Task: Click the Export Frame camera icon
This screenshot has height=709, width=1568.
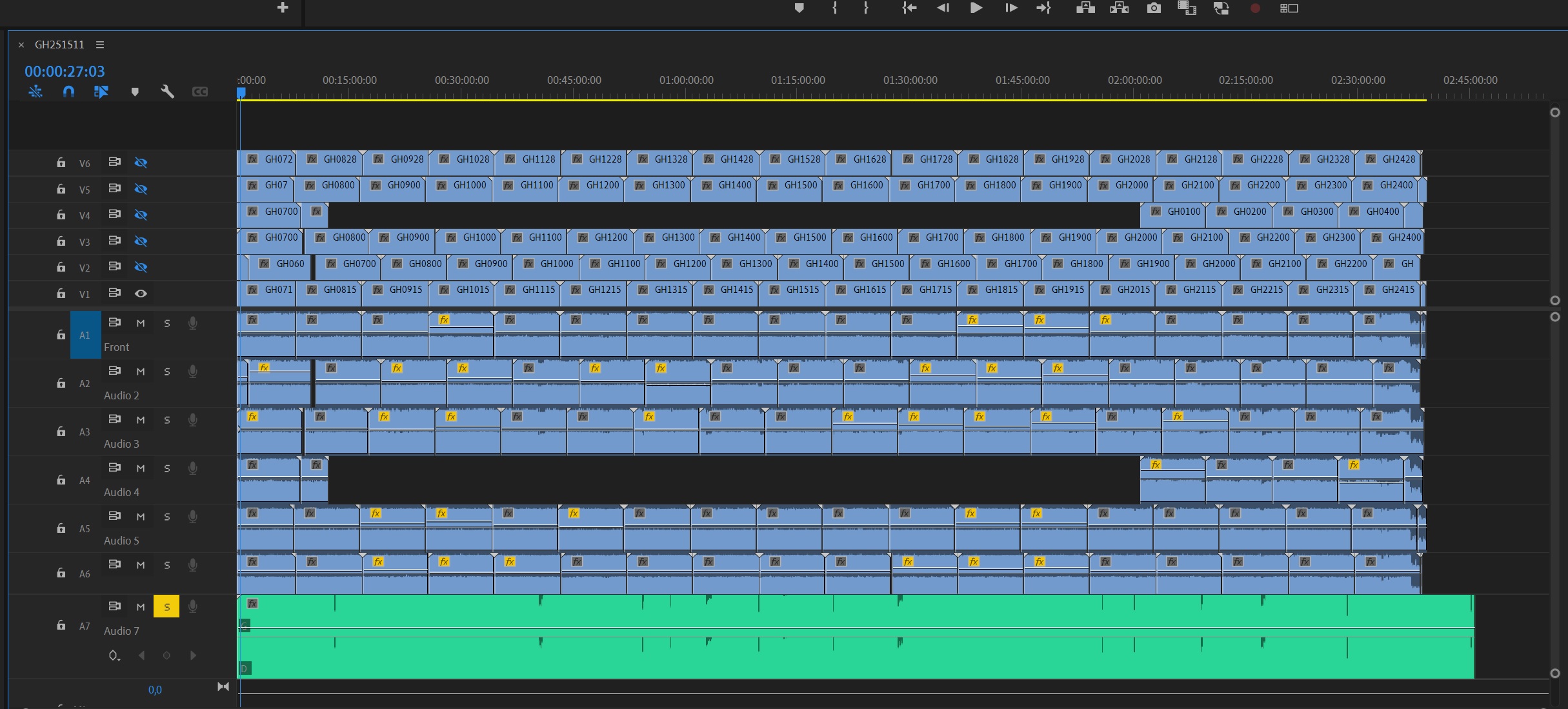Action: [x=1154, y=8]
